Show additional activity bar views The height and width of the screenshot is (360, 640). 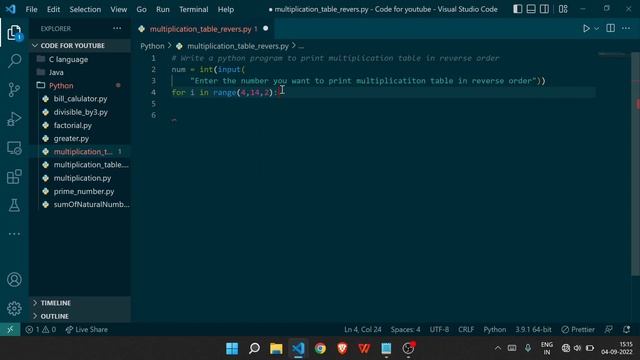(14, 234)
